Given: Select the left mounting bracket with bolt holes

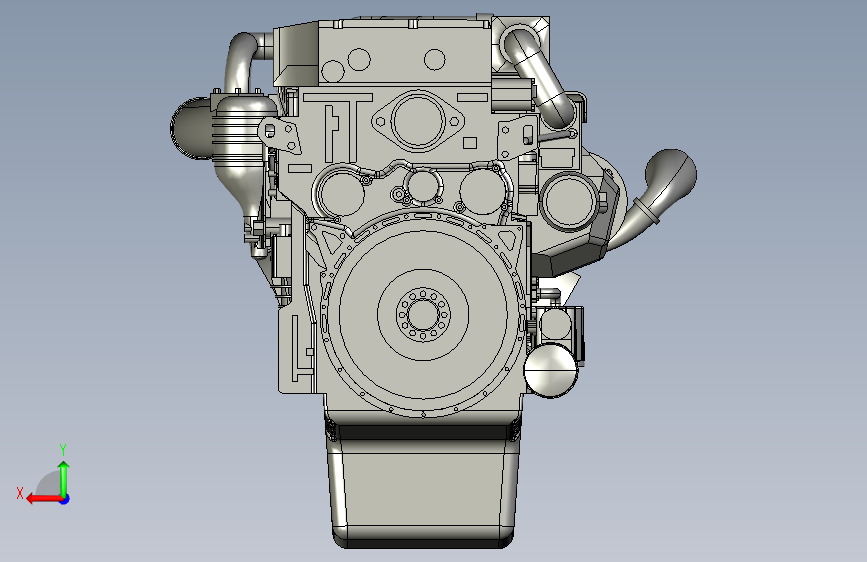Looking at the screenshot, I should click(x=280, y=135).
